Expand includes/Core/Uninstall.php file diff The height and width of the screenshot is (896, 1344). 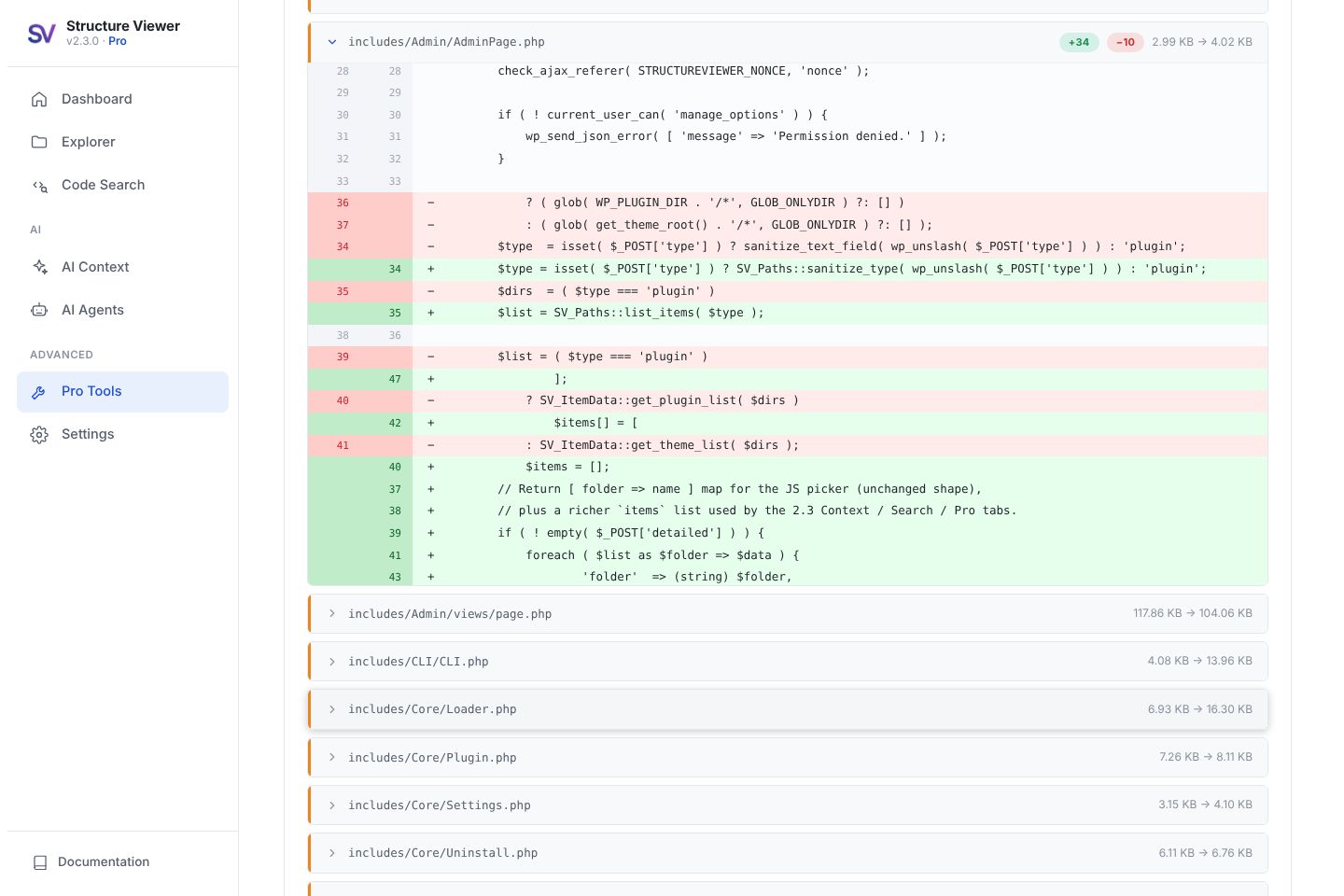pos(788,852)
